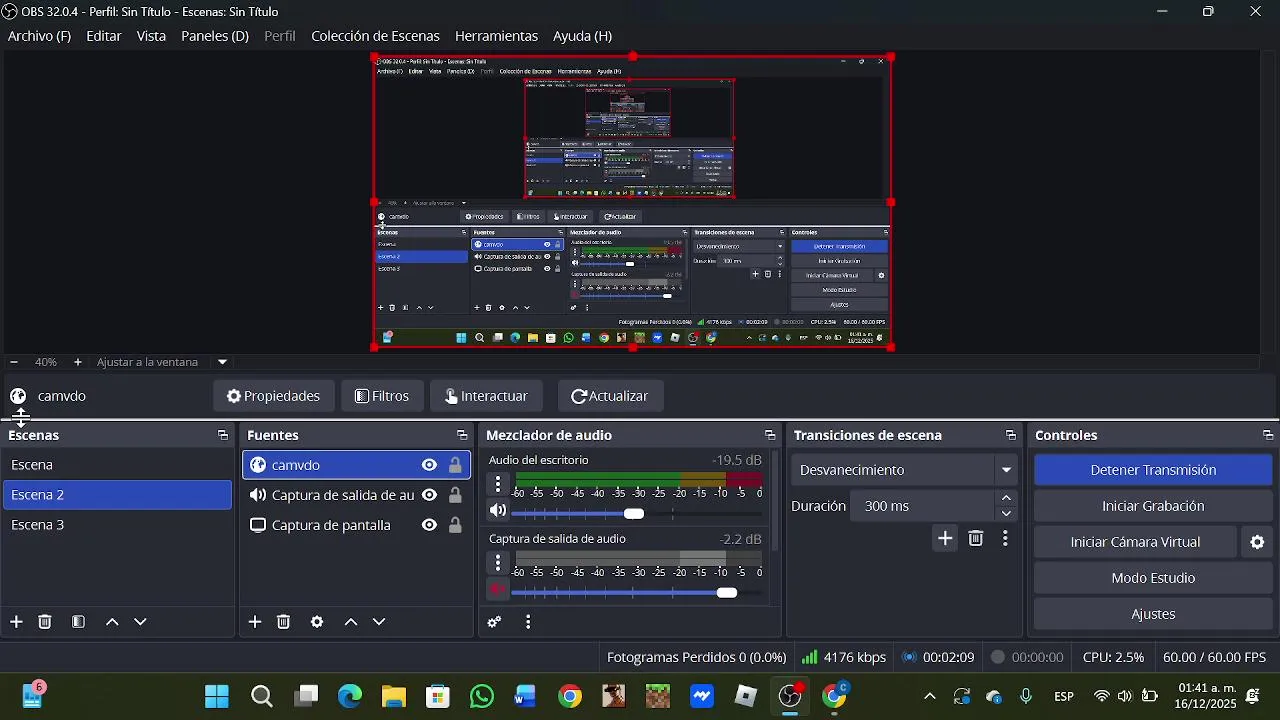Unlock the camvdo source
Viewport: 1280px width, 720px height.
tap(455, 465)
